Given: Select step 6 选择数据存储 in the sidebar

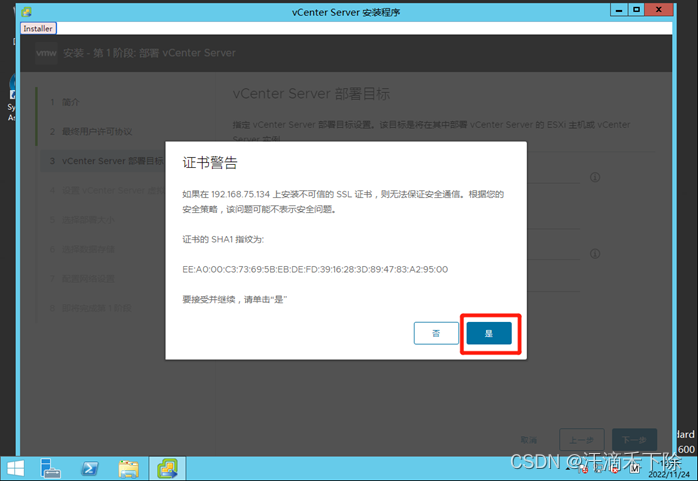Looking at the screenshot, I should coord(82,249).
